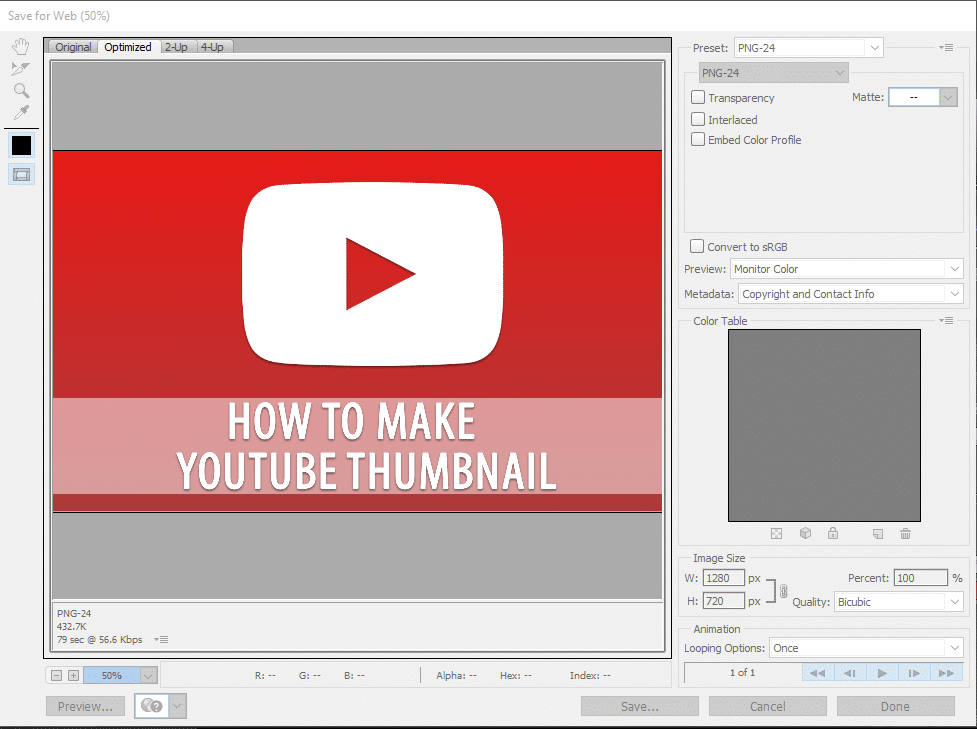Image resolution: width=977 pixels, height=729 pixels.
Task: Click the Done button
Action: click(x=895, y=707)
